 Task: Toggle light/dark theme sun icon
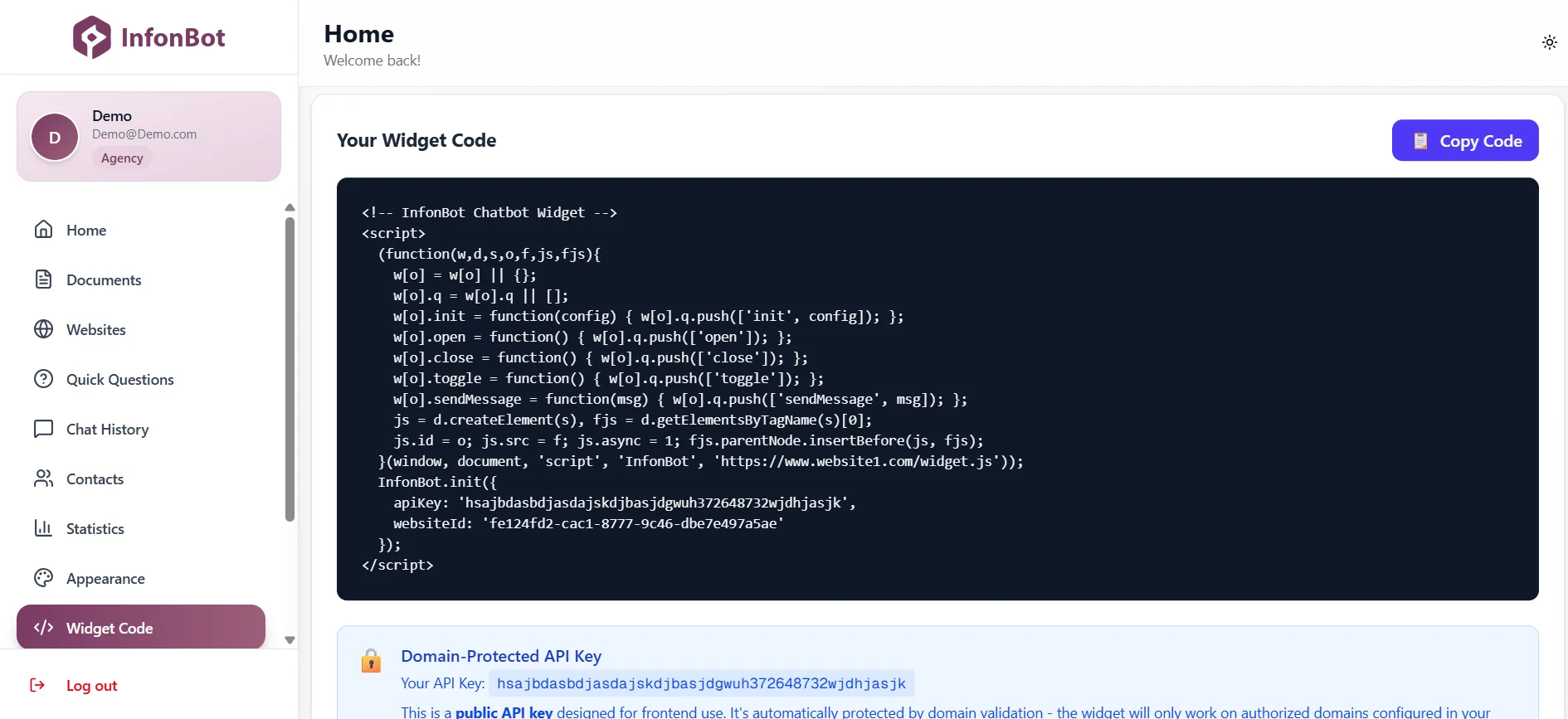(1549, 42)
